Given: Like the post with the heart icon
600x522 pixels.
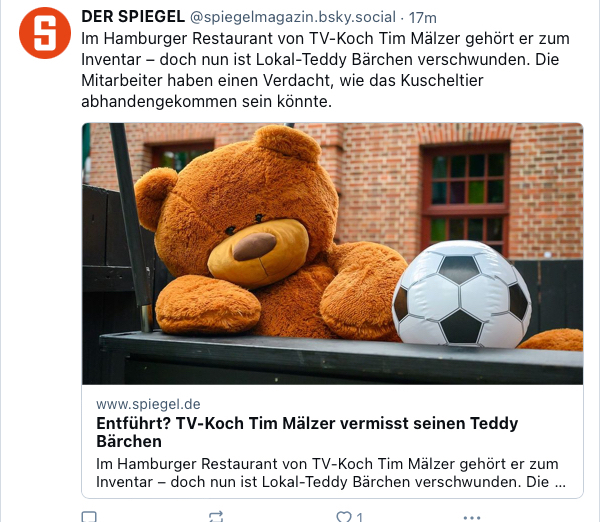Looking at the screenshot, I should (344, 517).
